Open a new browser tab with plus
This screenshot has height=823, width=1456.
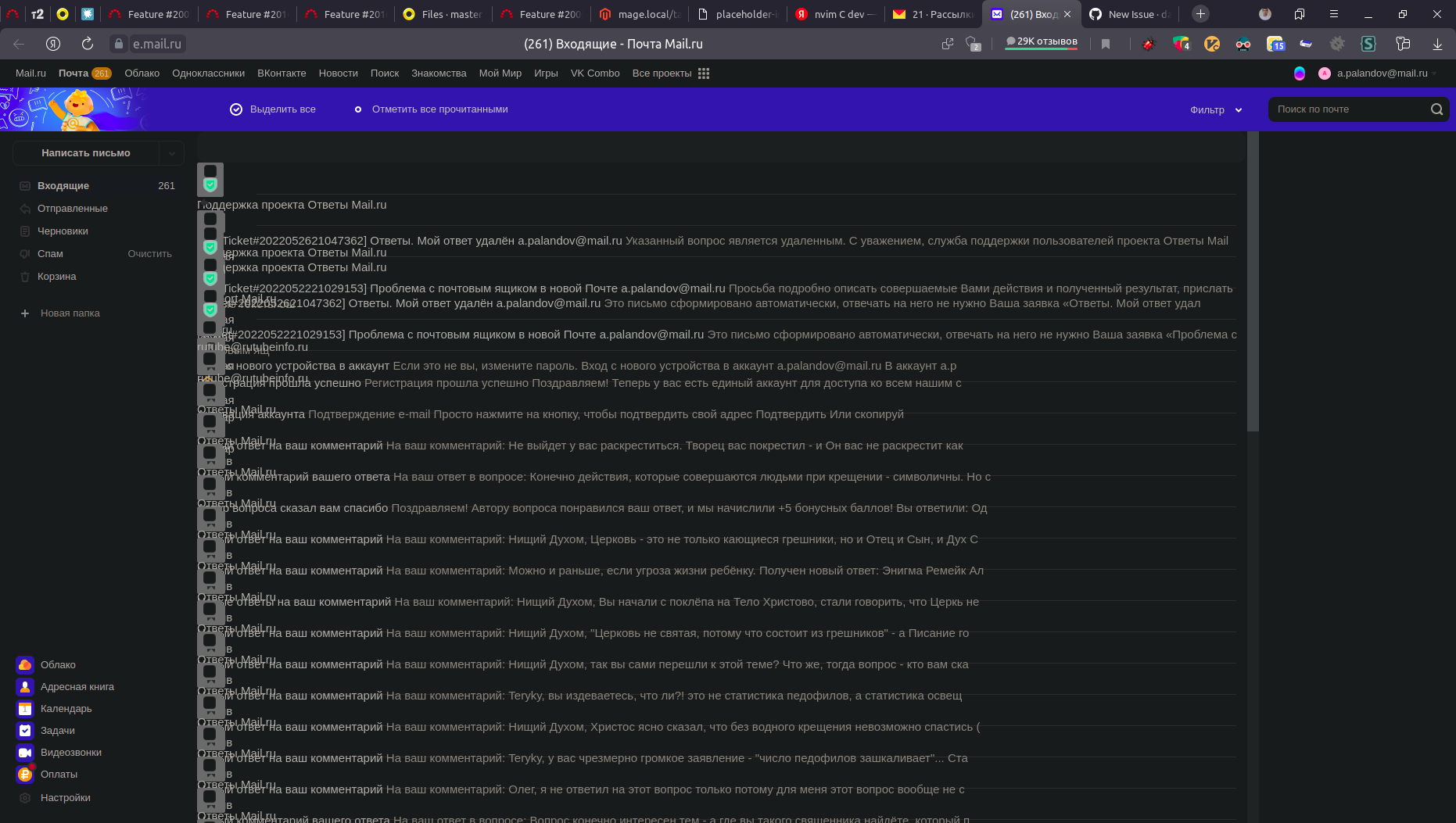click(x=1201, y=14)
